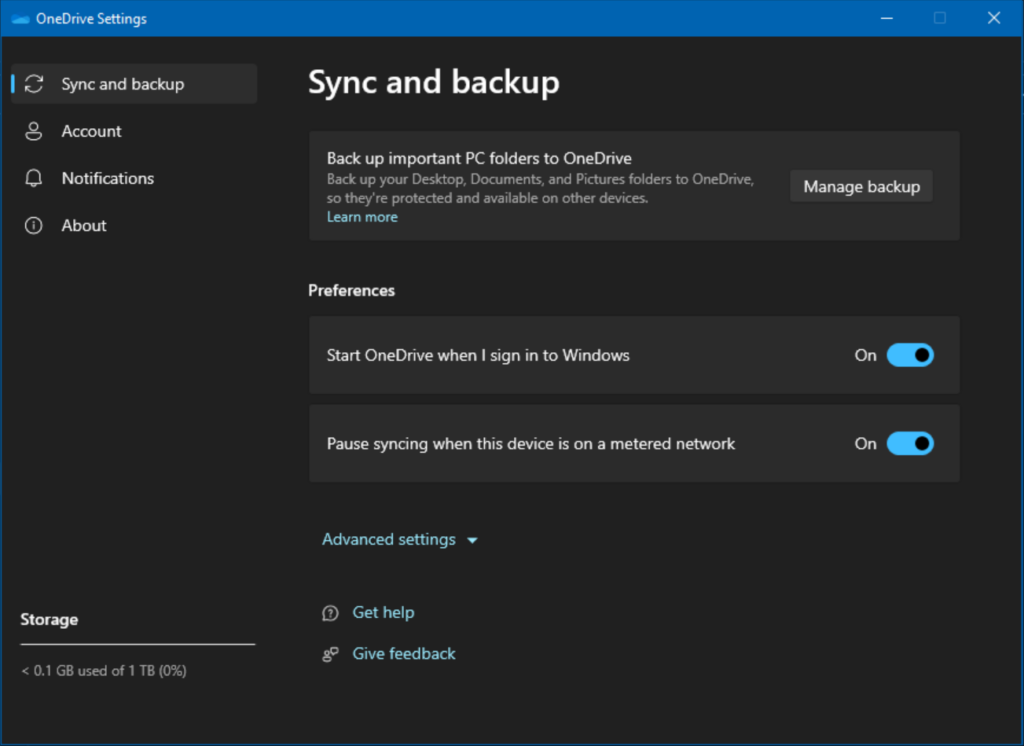This screenshot has width=1024, height=746.
Task: Switch to the Notifications section
Action: point(107,178)
